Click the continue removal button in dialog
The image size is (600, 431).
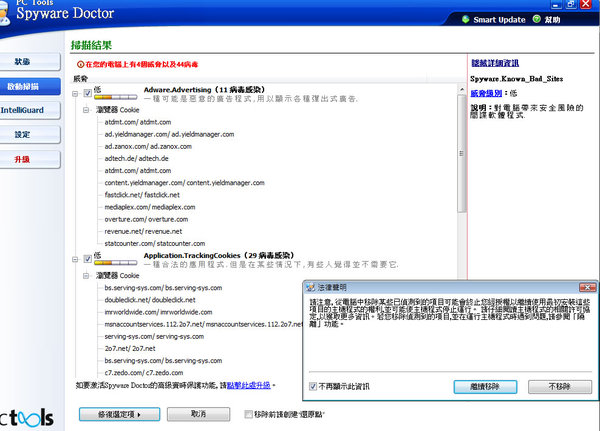485,387
